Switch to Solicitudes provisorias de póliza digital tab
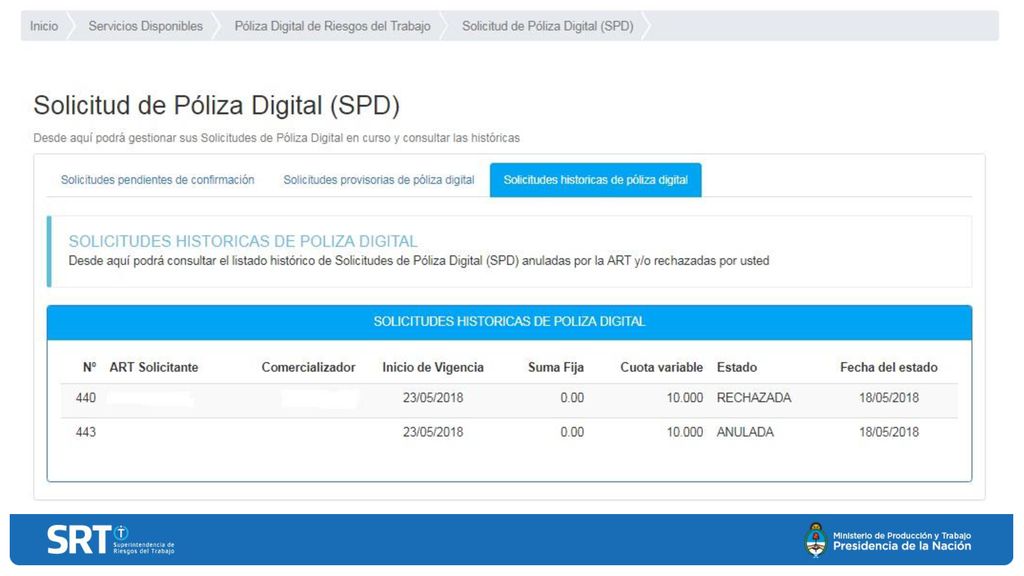The height and width of the screenshot is (576, 1024). [x=379, y=180]
